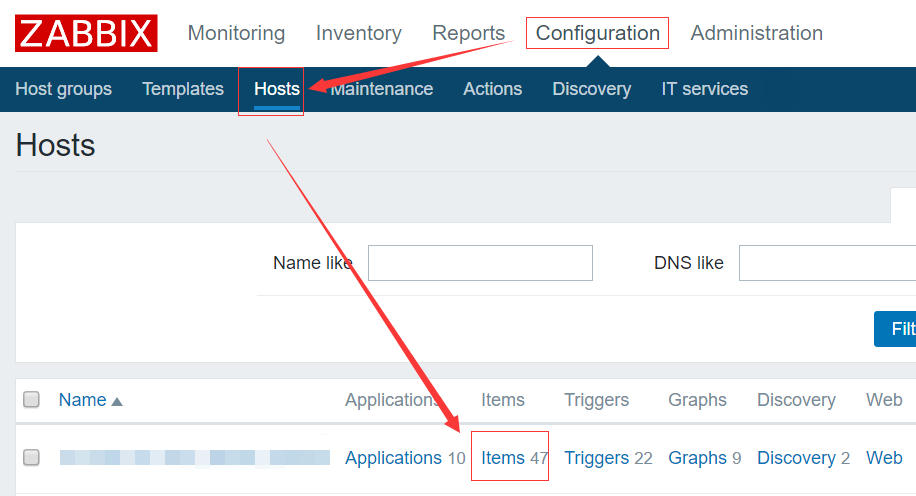The height and width of the screenshot is (496, 916).
Task: Open the Monitoring menu
Action: 237,33
